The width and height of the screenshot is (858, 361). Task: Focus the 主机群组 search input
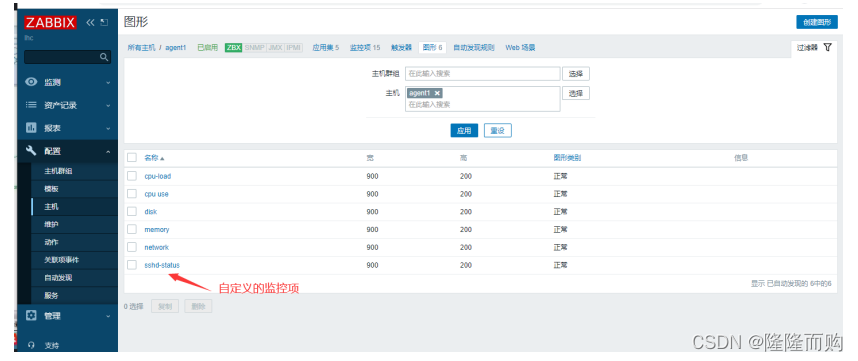click(x=483, y=73)
